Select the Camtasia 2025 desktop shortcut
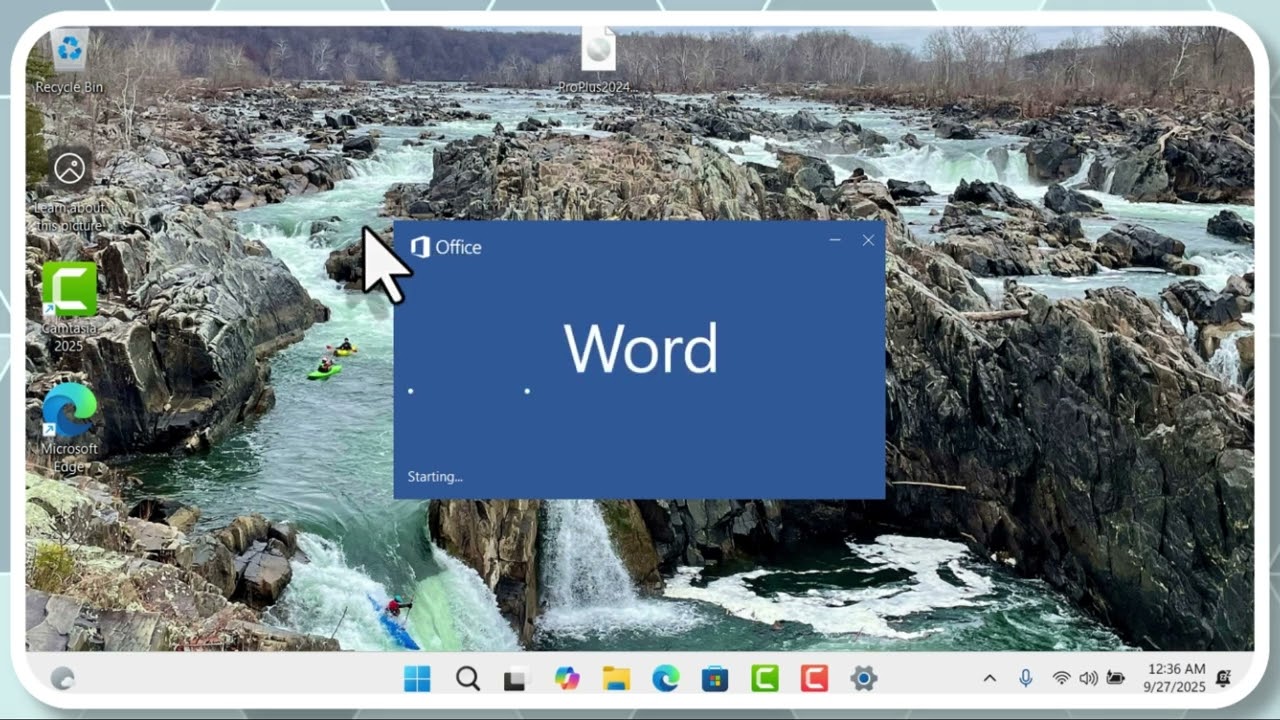Viewport: 1280px width, 720px height. (69, 306)
